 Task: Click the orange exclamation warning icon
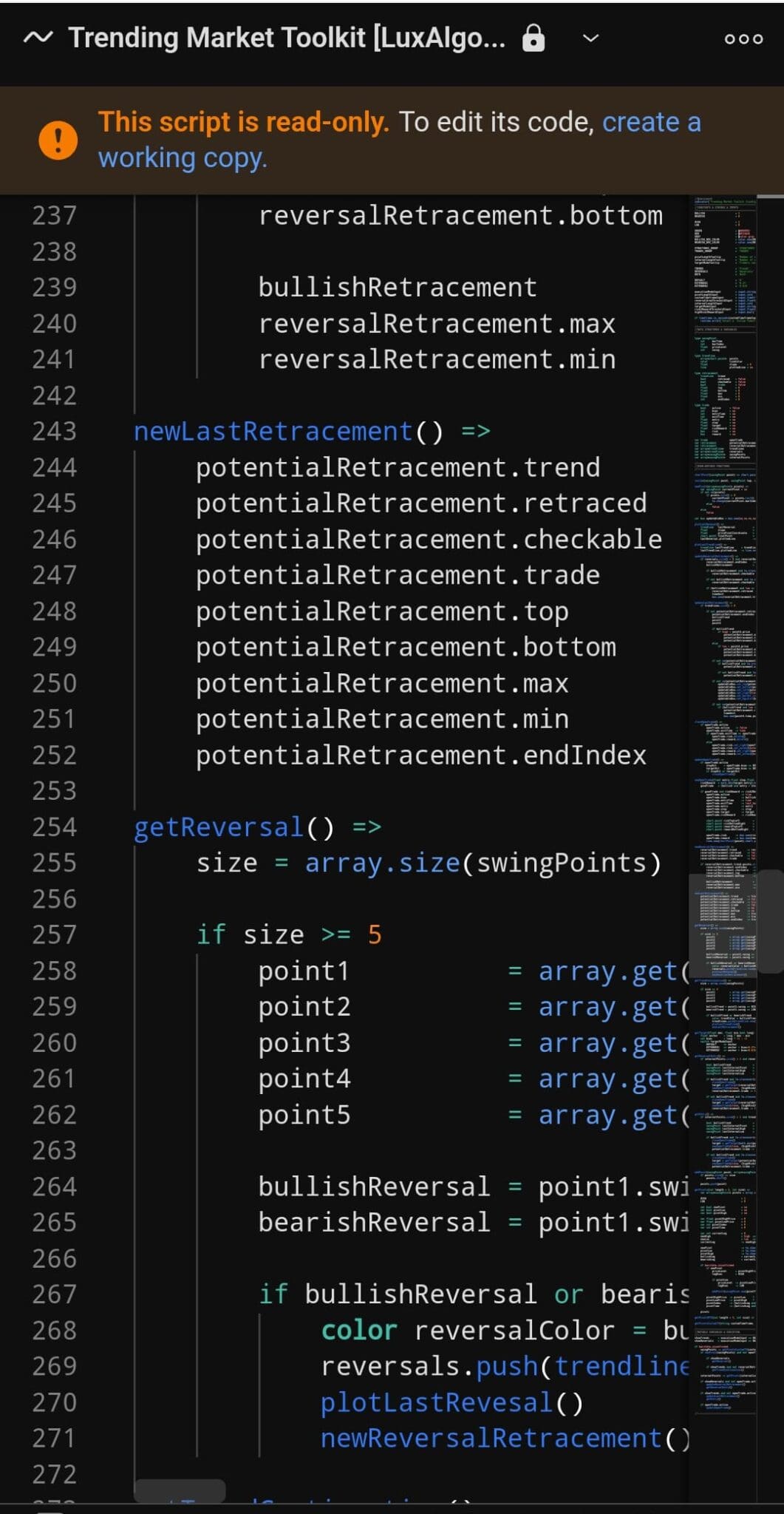(58, 140)
